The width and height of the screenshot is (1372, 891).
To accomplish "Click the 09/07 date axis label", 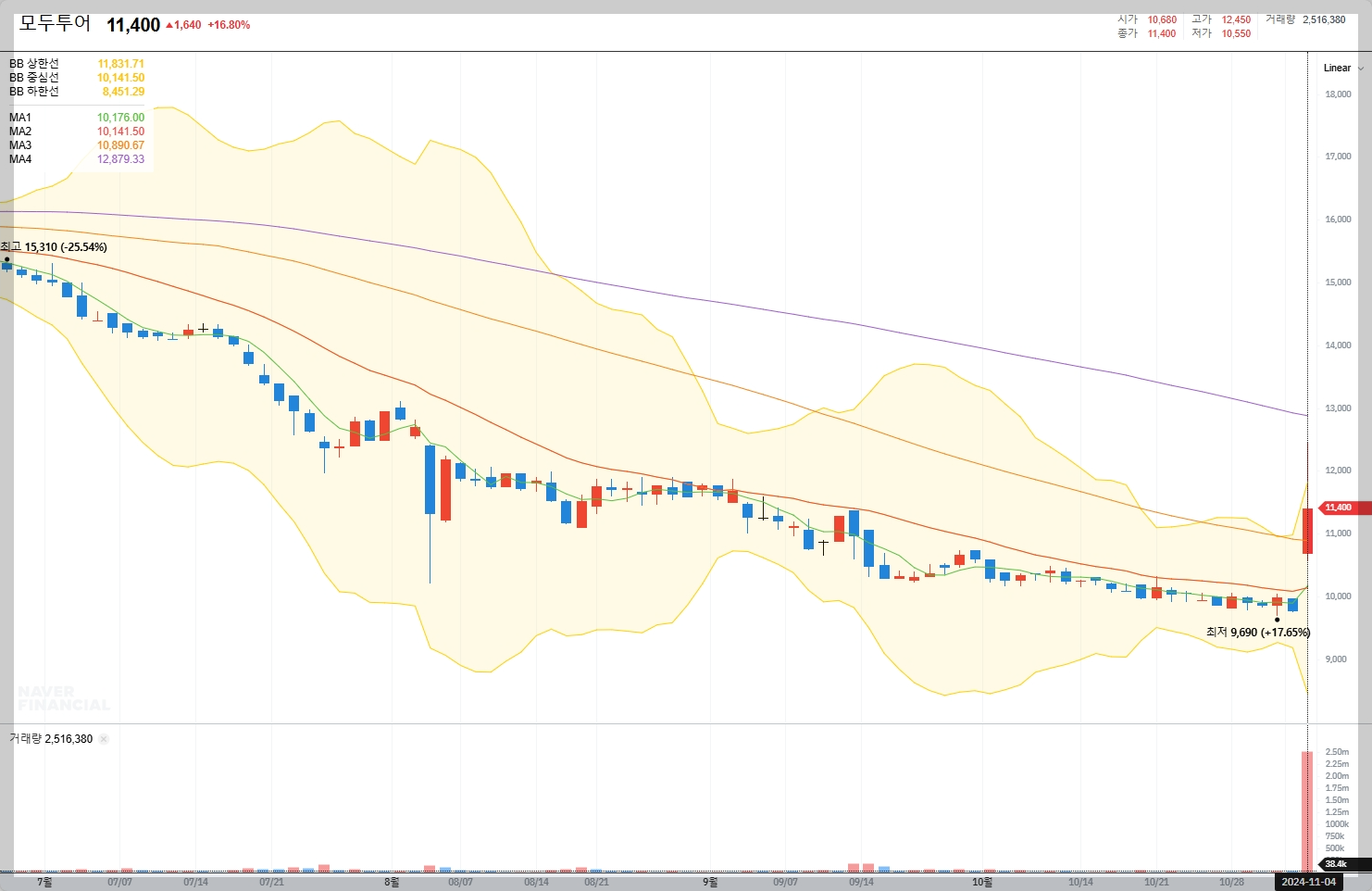I will 785,882.
